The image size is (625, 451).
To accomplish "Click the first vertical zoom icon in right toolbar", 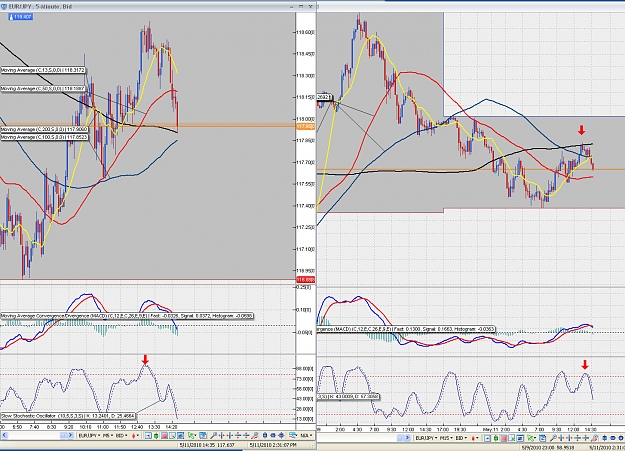I will click(x=578, y=438).
